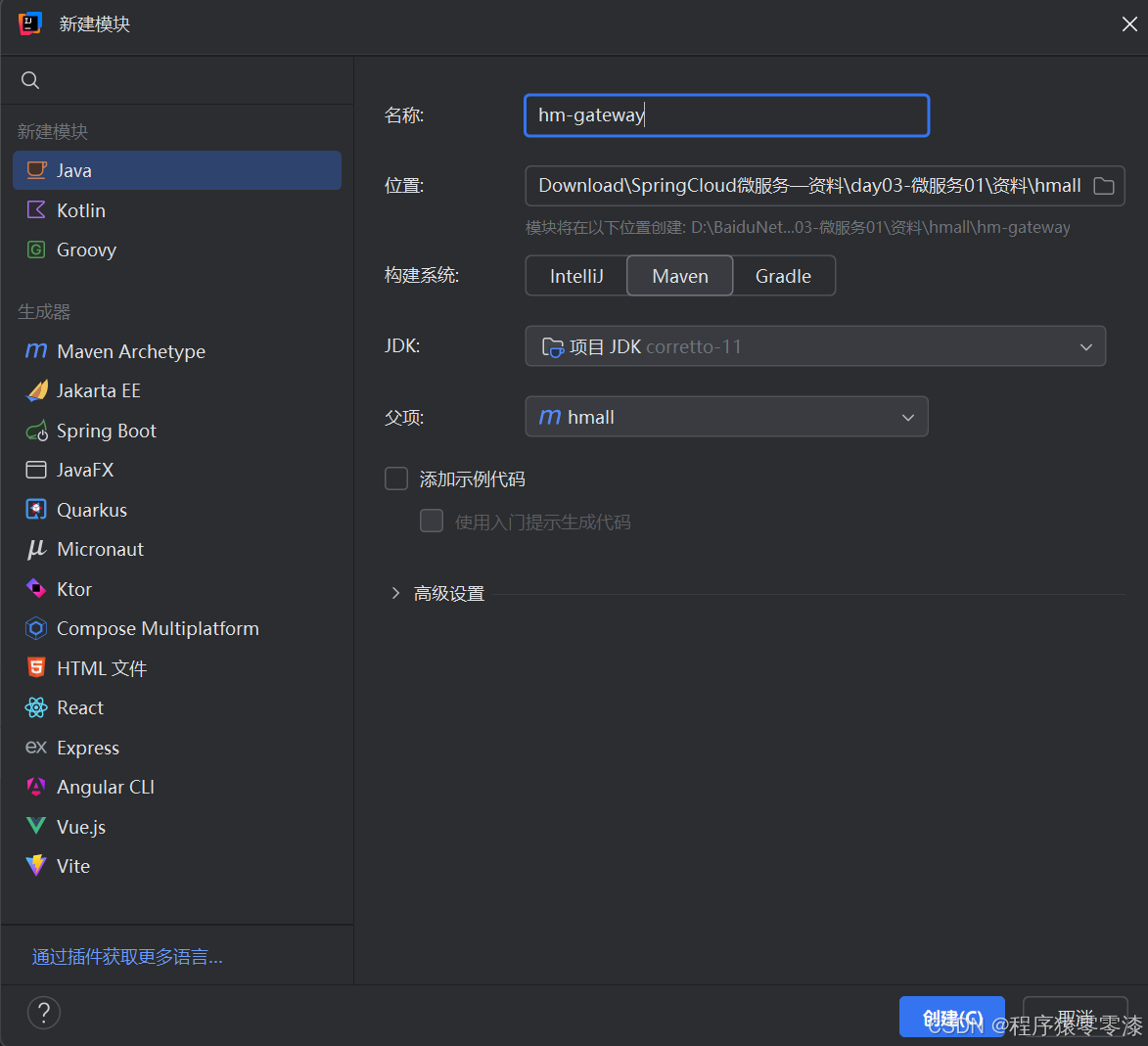
Task: Enable the 添加示例代码 checkbox
Action: coord(396,478)
